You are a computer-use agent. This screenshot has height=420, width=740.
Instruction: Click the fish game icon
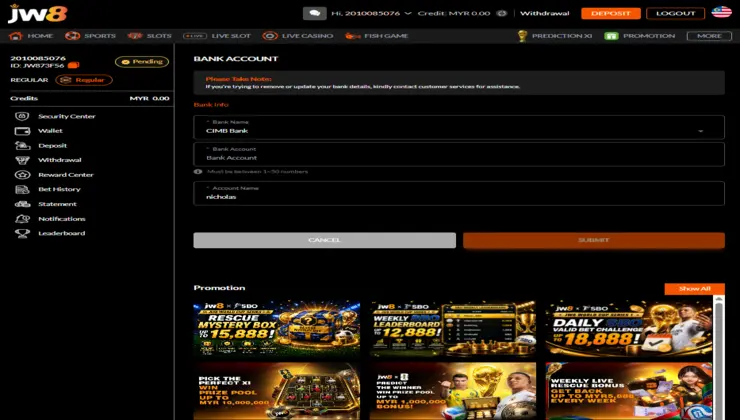[x=352, y=36]
